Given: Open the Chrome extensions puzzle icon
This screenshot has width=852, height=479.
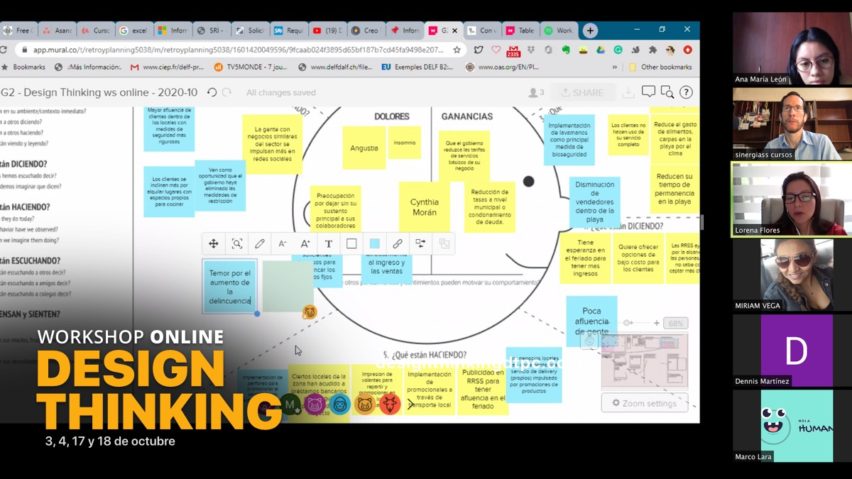Looking at the screenshot, I should [653, 50].
